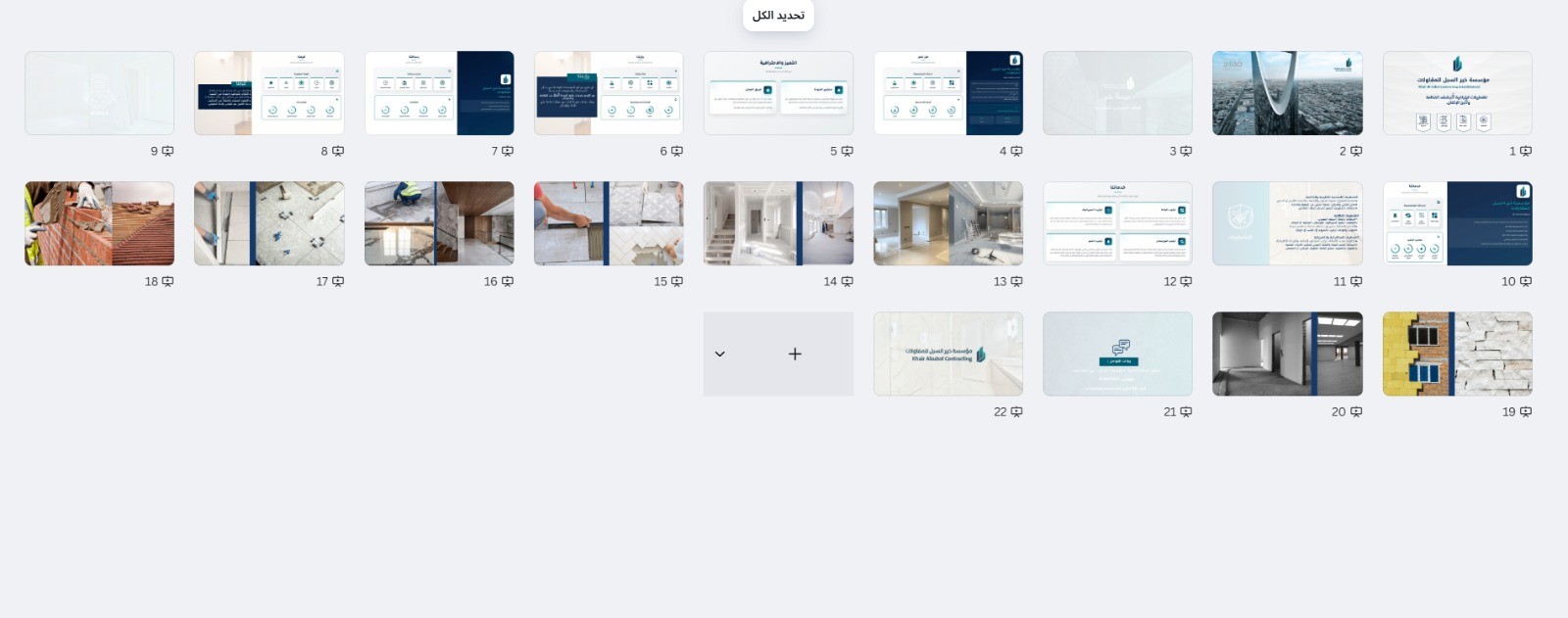Open page 11 text slide thumbnail
The width and height of the screenshot is (1568, 618).
pos(1288,223)
